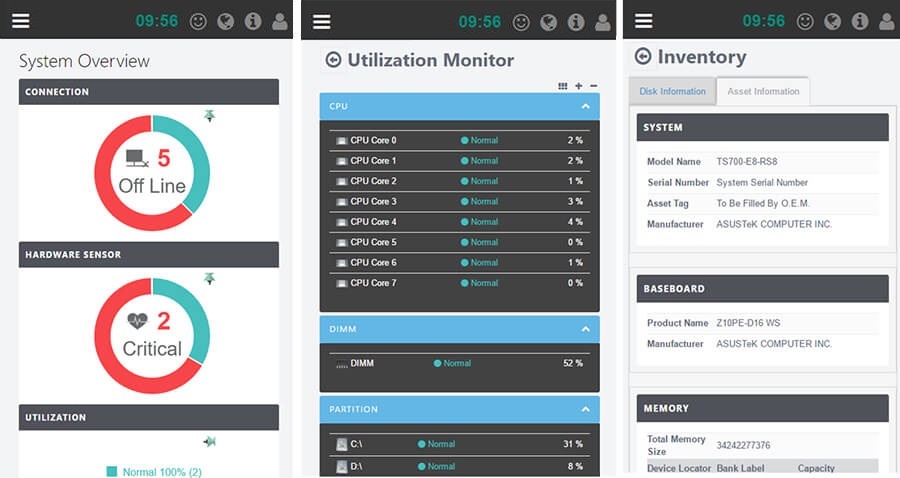Go back from Utilization Monitor

coord(333,60)
